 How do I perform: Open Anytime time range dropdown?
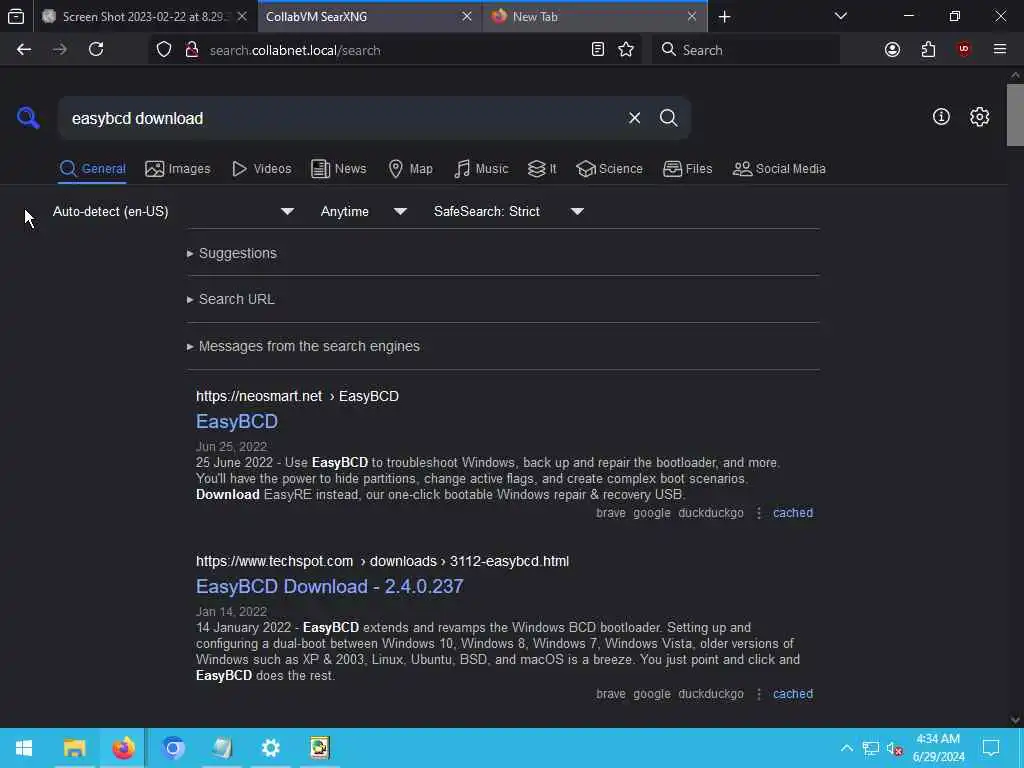coord(363,212)
